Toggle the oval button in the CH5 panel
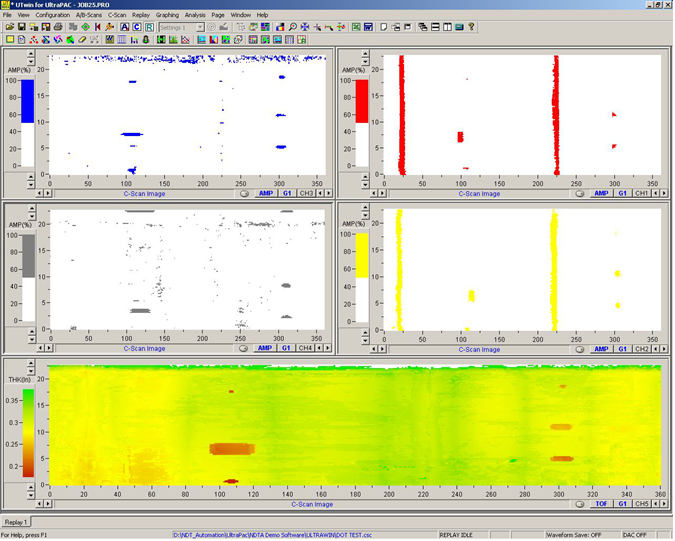 [579, 504]
